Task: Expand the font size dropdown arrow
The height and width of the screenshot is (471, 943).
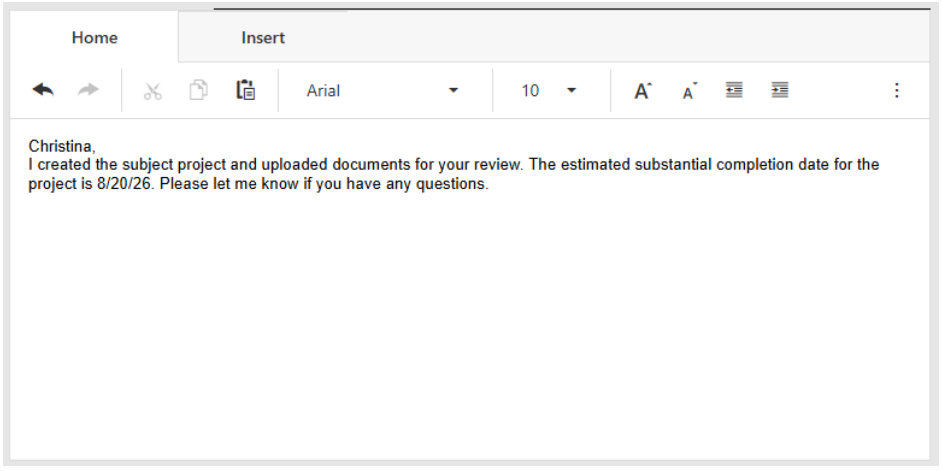Action: point(572,91)
